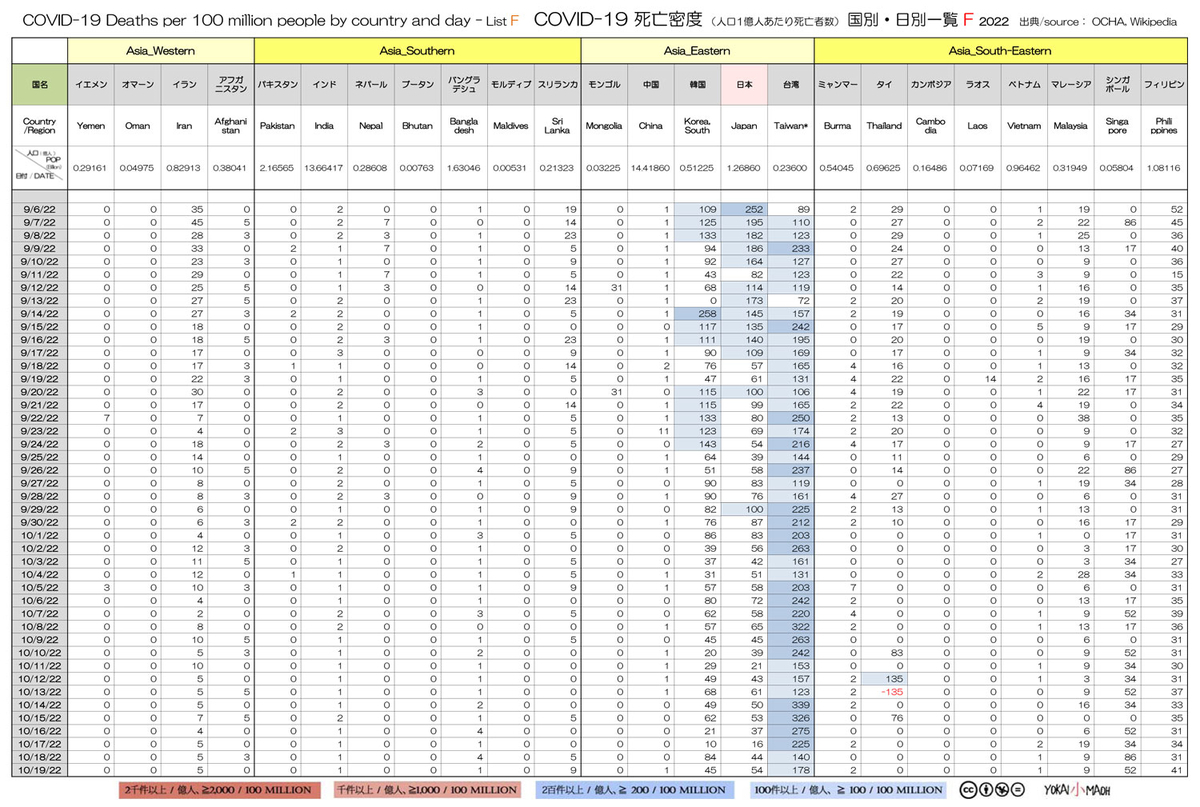Click the China column label
Screen dimensions: 1200x807
651,127
